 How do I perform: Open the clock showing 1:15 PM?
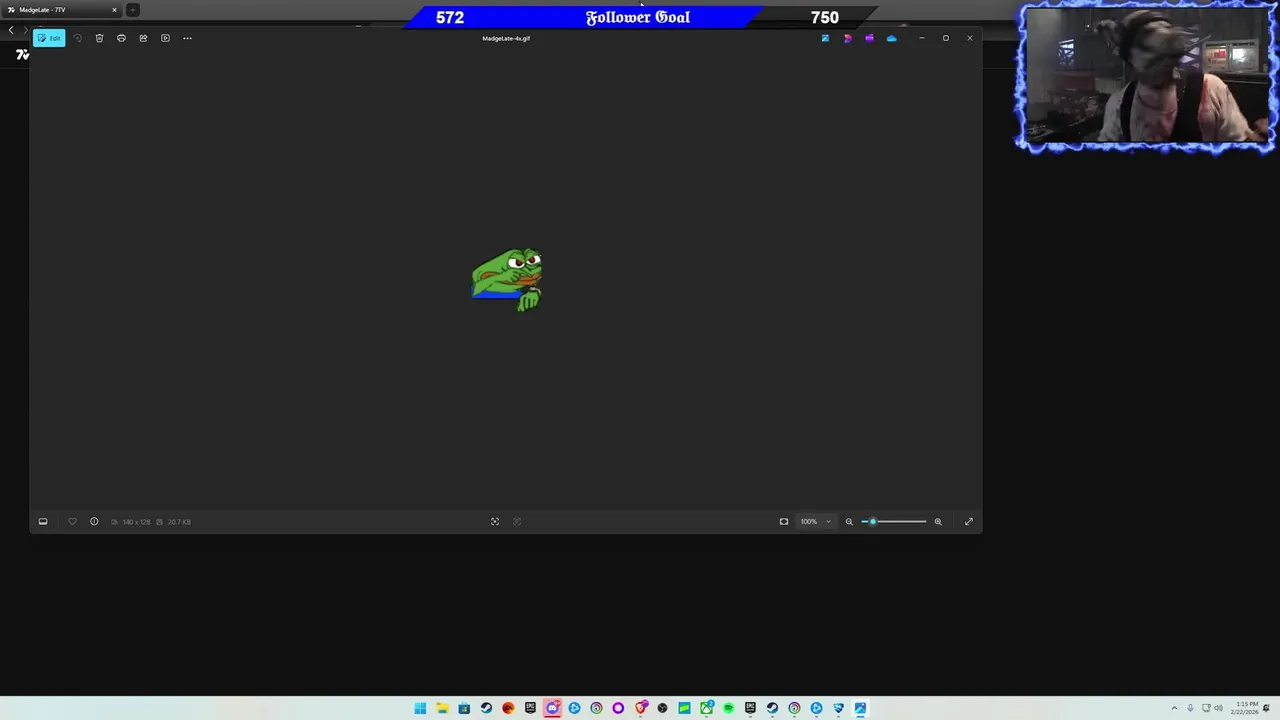point(1245,708)
